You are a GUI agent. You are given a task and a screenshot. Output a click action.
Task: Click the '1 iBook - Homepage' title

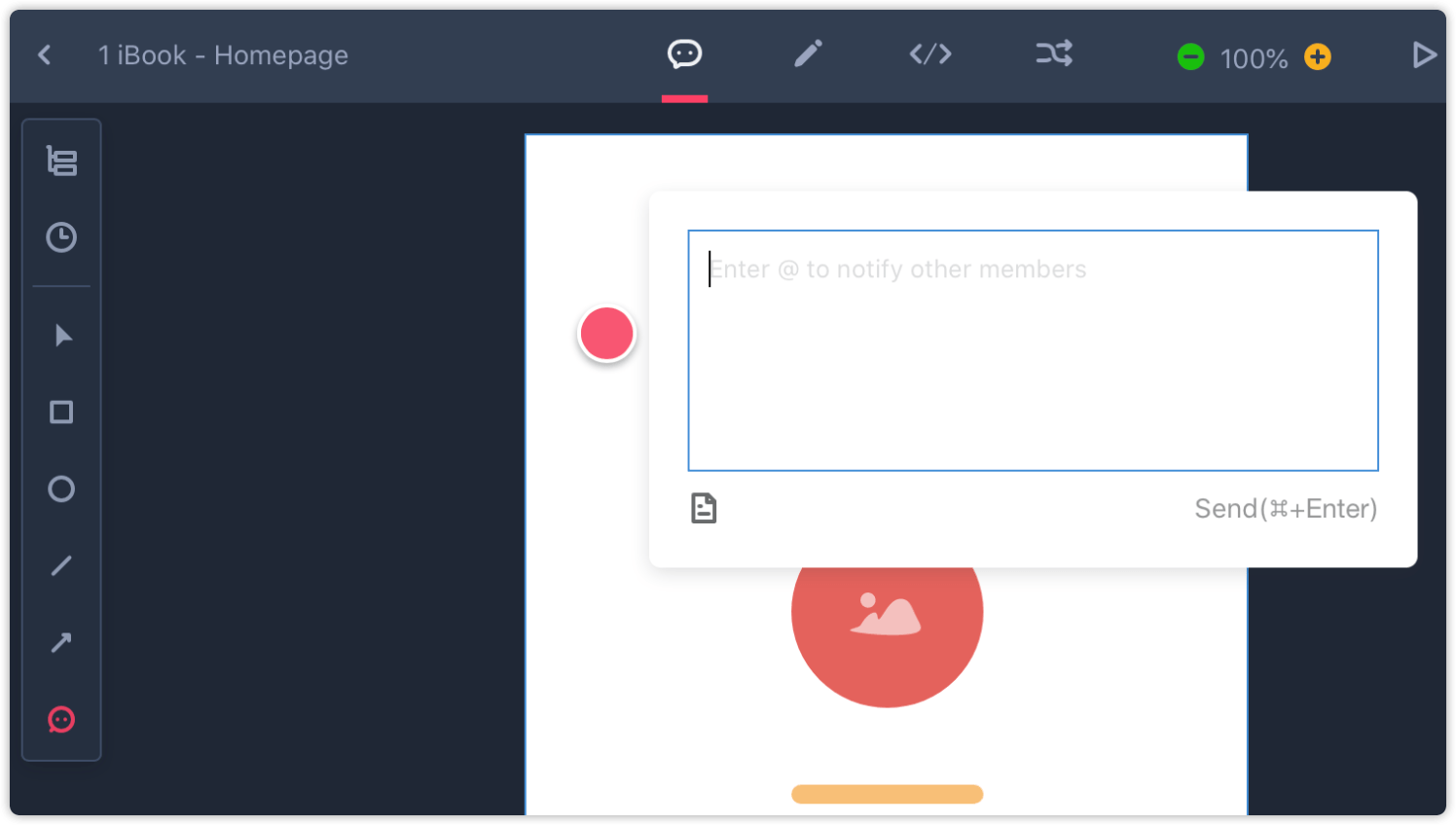[x=223, y=55]
